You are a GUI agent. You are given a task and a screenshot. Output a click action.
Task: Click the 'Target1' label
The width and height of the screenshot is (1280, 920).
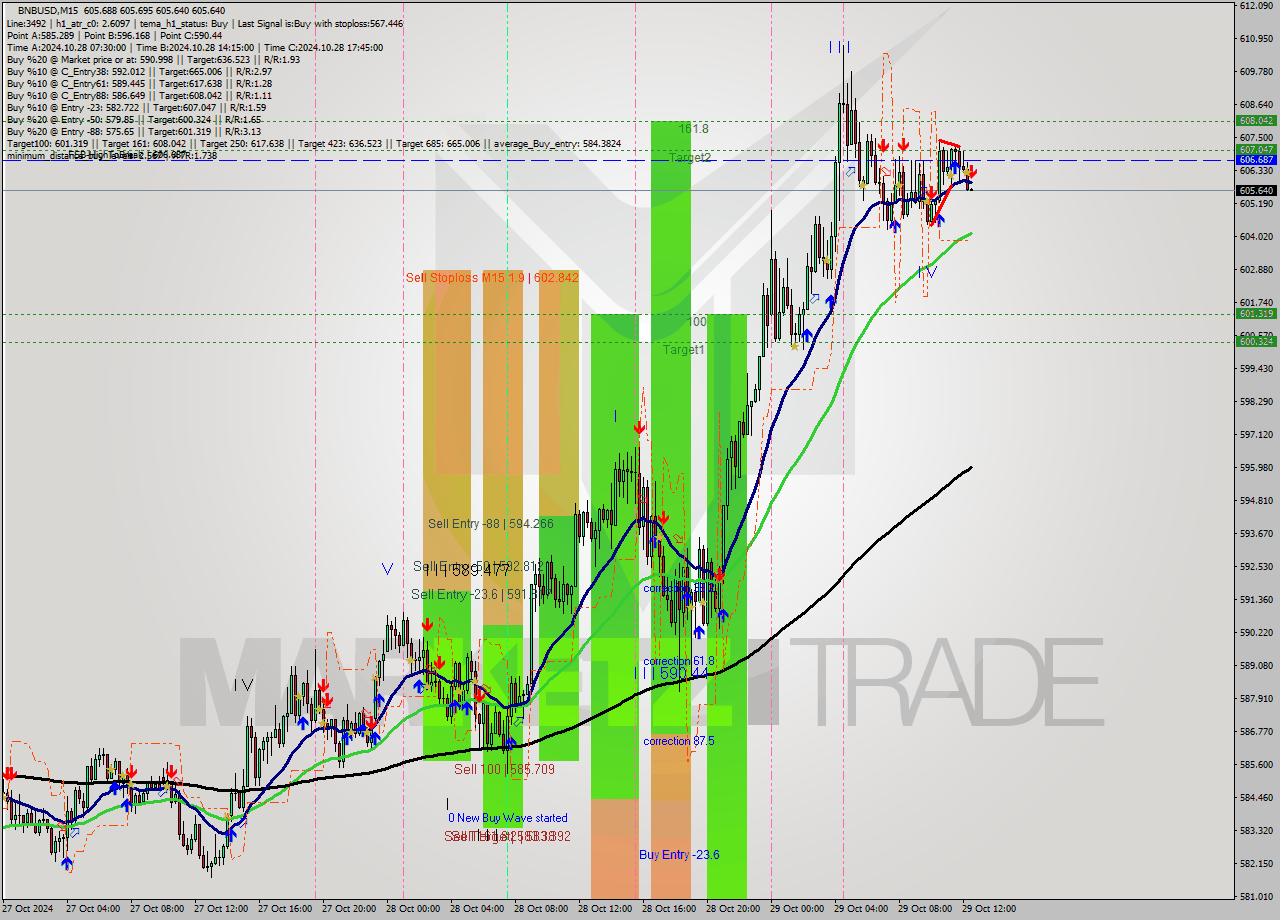[x=683, y=350]
